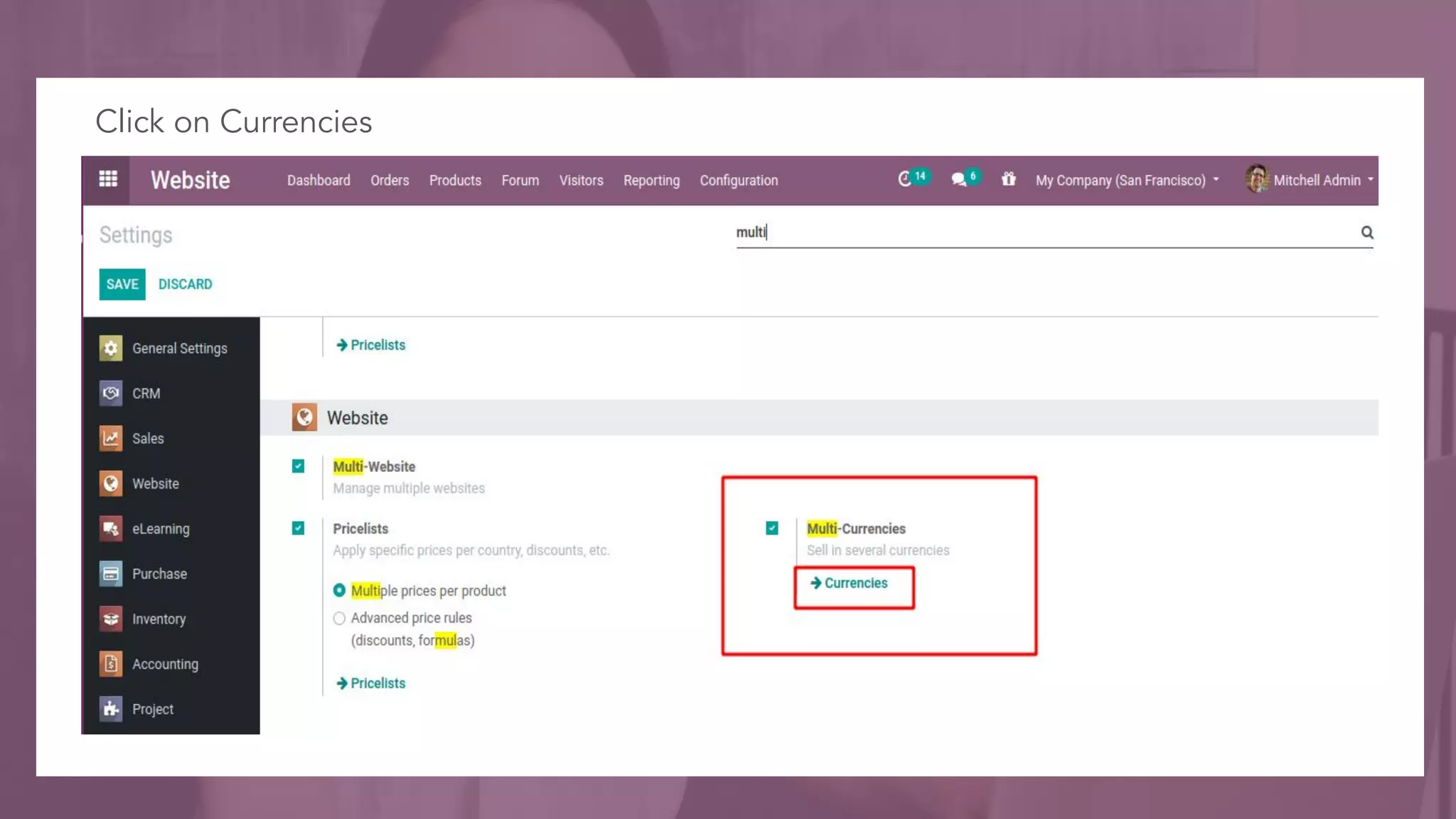The height and width of the screenshot is (819, 1456).
Task: Select Advanced price rules radio option
Action: coord(339,618)
